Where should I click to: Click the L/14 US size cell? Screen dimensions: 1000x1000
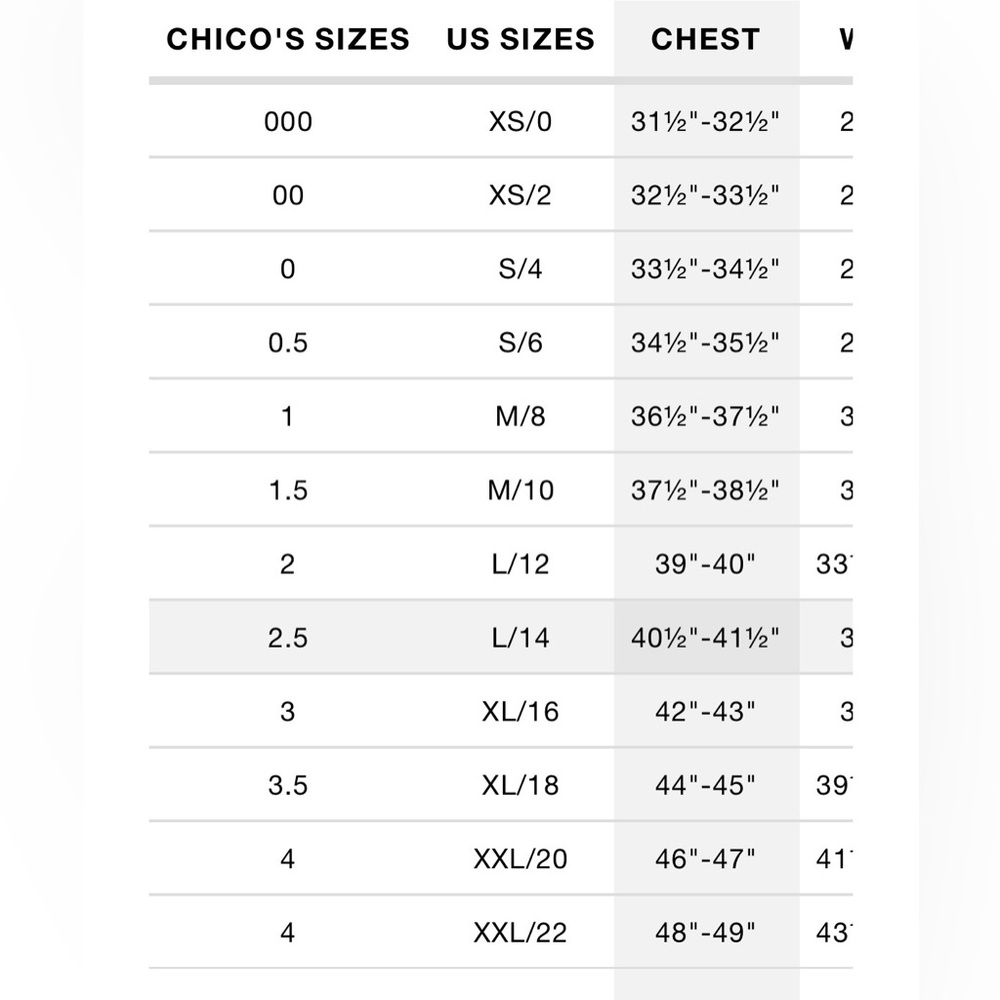520,638
